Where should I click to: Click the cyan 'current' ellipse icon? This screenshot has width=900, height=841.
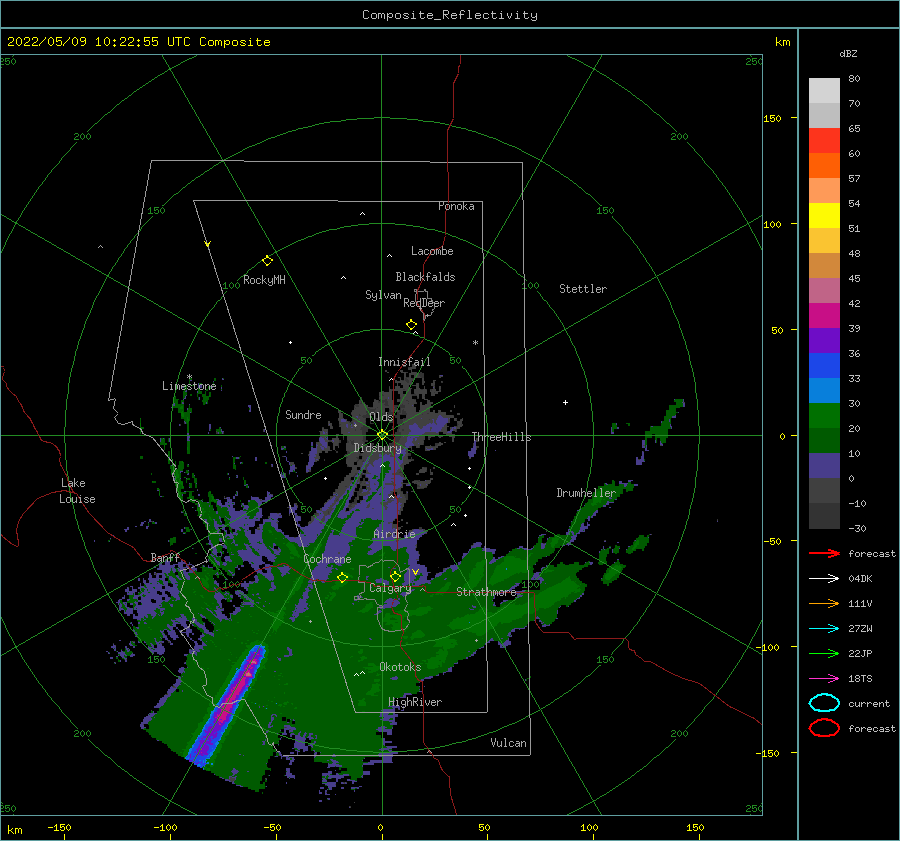(824, 703)
